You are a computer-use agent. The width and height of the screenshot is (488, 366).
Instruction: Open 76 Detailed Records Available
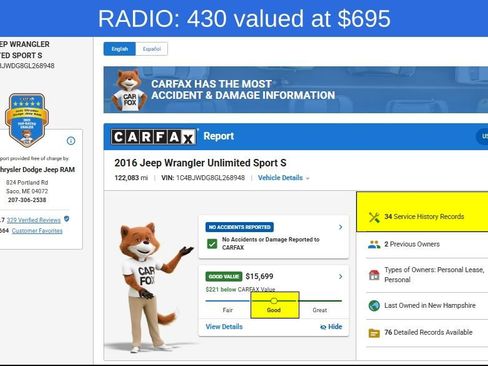(x=428, y=332)
